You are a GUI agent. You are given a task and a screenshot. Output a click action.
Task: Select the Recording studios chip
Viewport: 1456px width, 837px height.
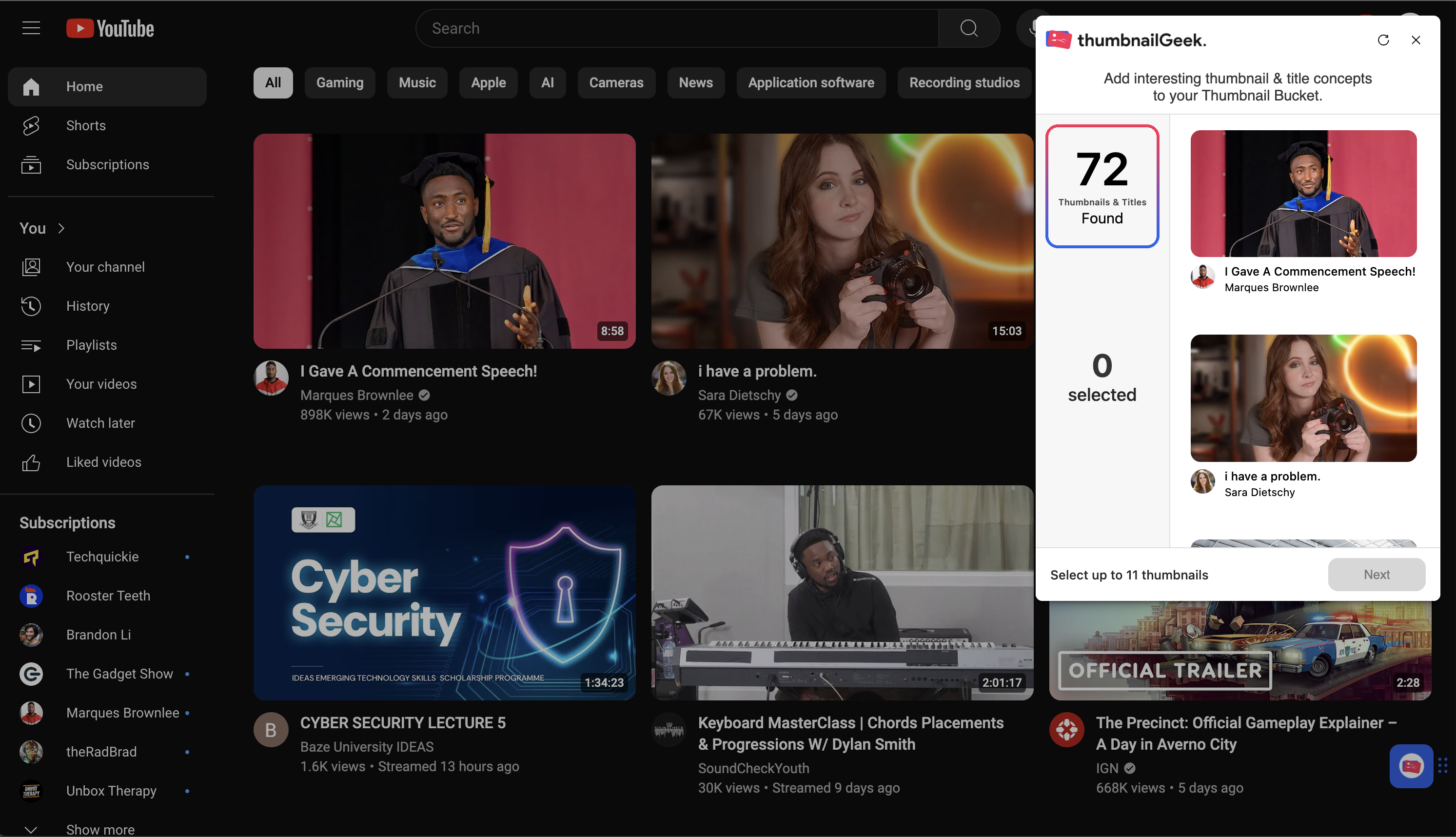click(964, 83)
